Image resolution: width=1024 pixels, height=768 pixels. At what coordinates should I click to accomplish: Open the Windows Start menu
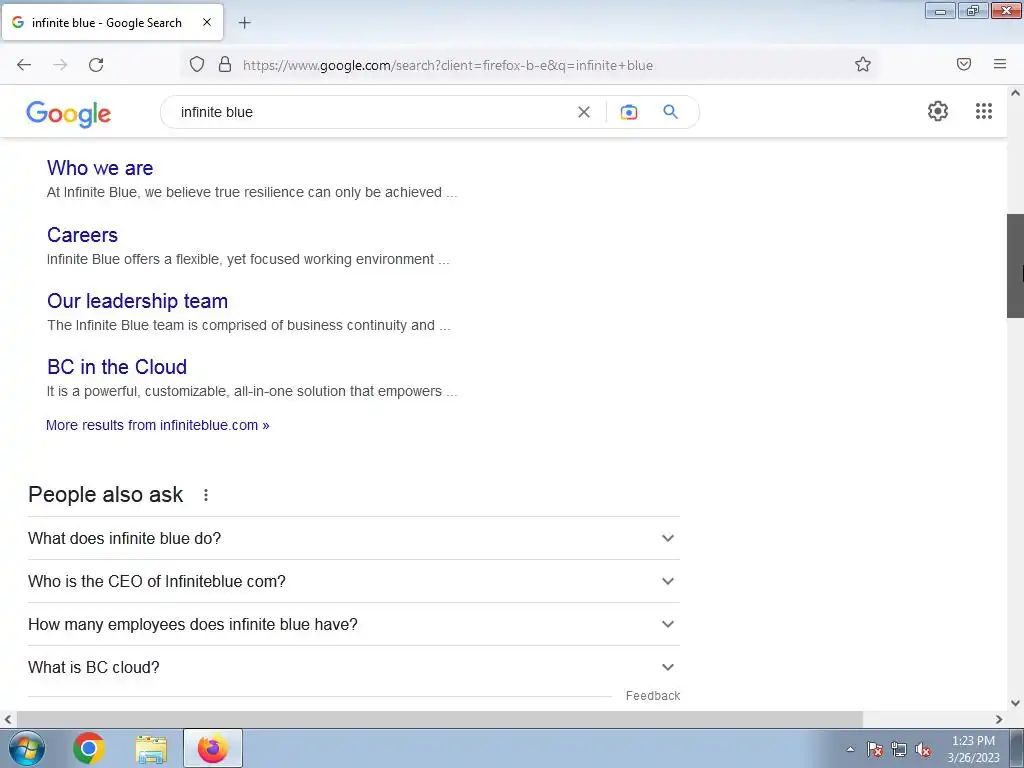27,748
